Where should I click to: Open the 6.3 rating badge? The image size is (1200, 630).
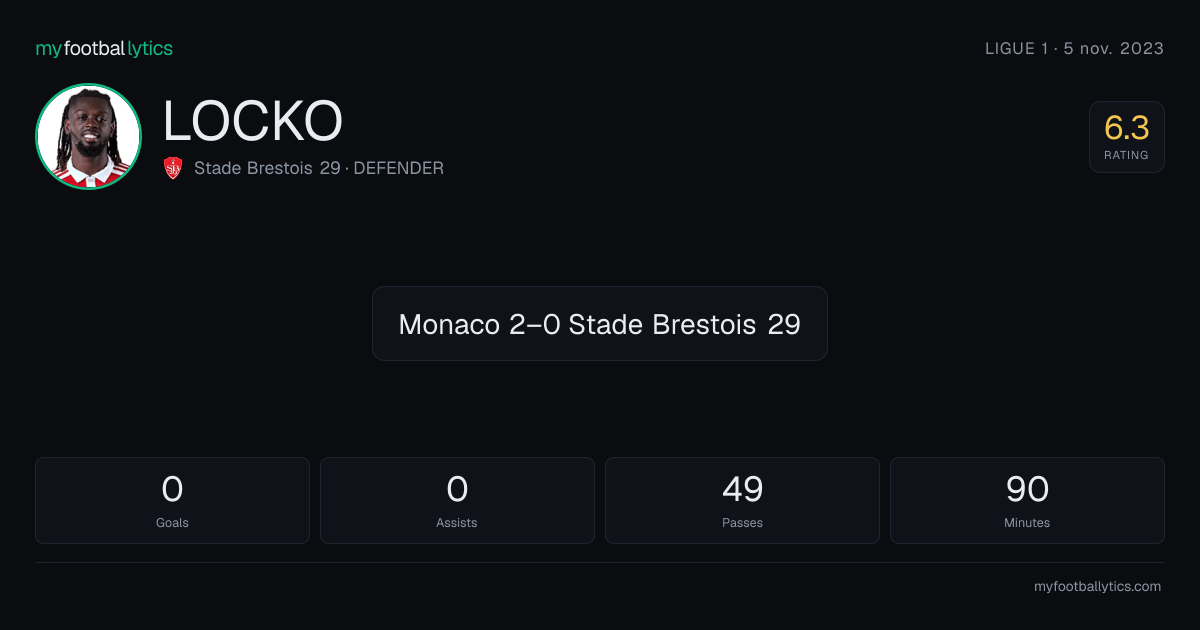pyautogui.click(x=1127, y=137)
